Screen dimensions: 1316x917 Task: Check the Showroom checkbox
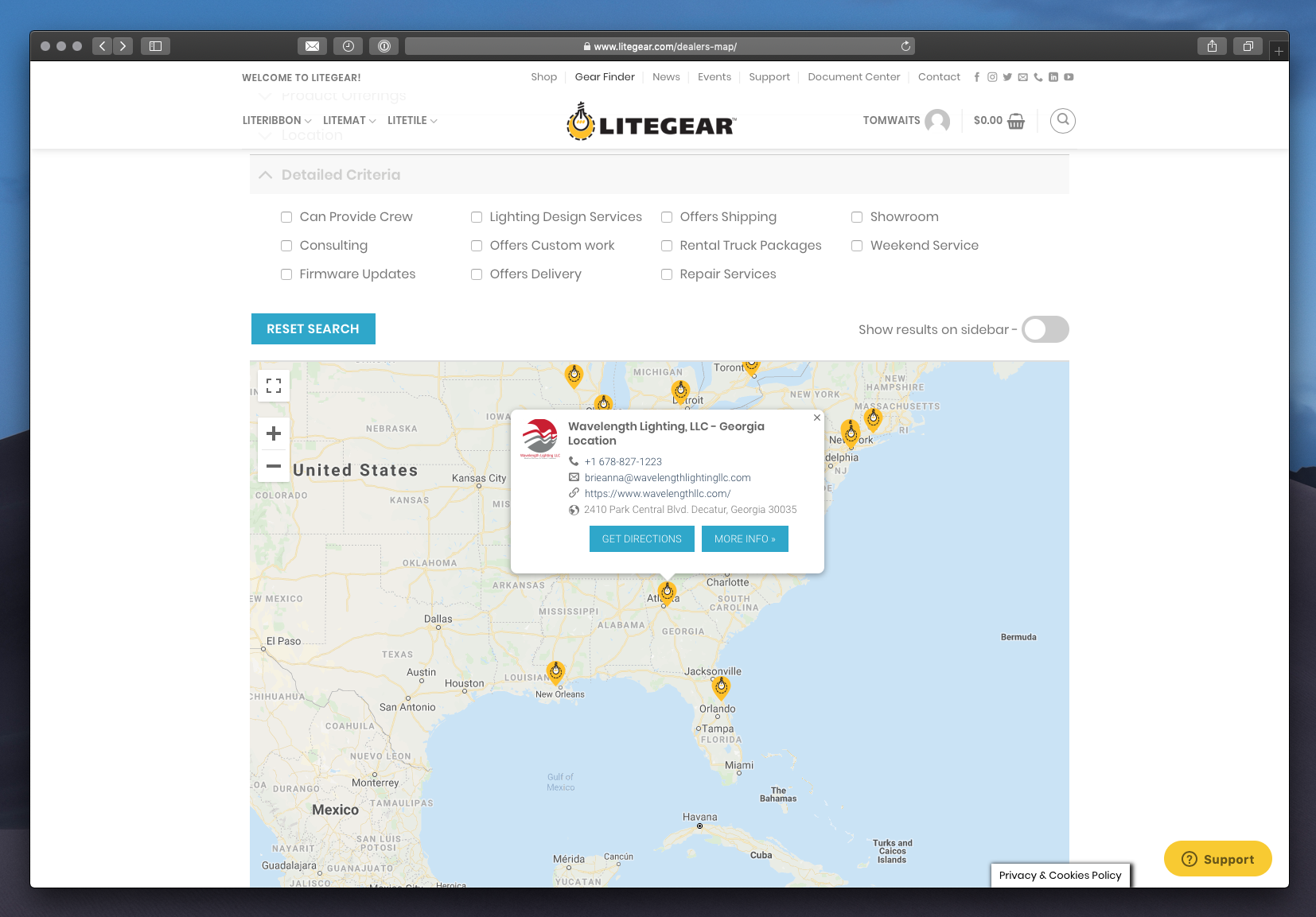click(x=857, y=217)
